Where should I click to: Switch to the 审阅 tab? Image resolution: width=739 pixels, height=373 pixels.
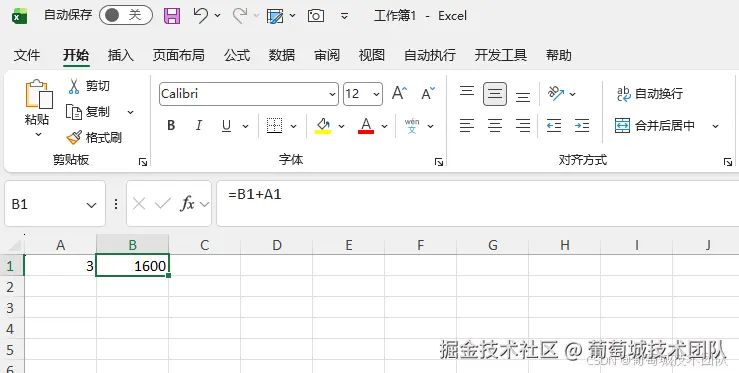coord(327,55)
